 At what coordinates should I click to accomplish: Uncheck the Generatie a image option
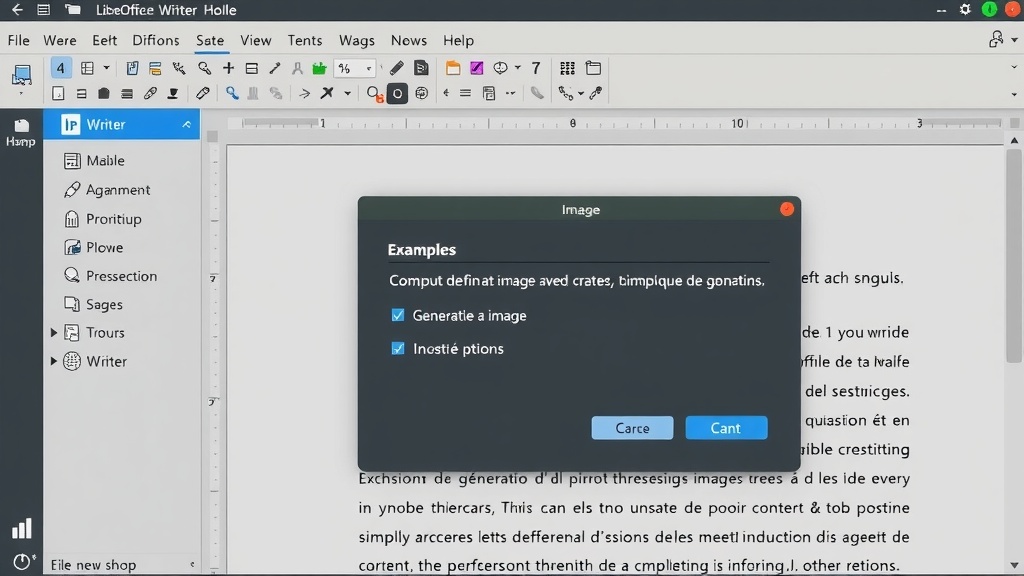pyautogui.click(x=398, y=315)
